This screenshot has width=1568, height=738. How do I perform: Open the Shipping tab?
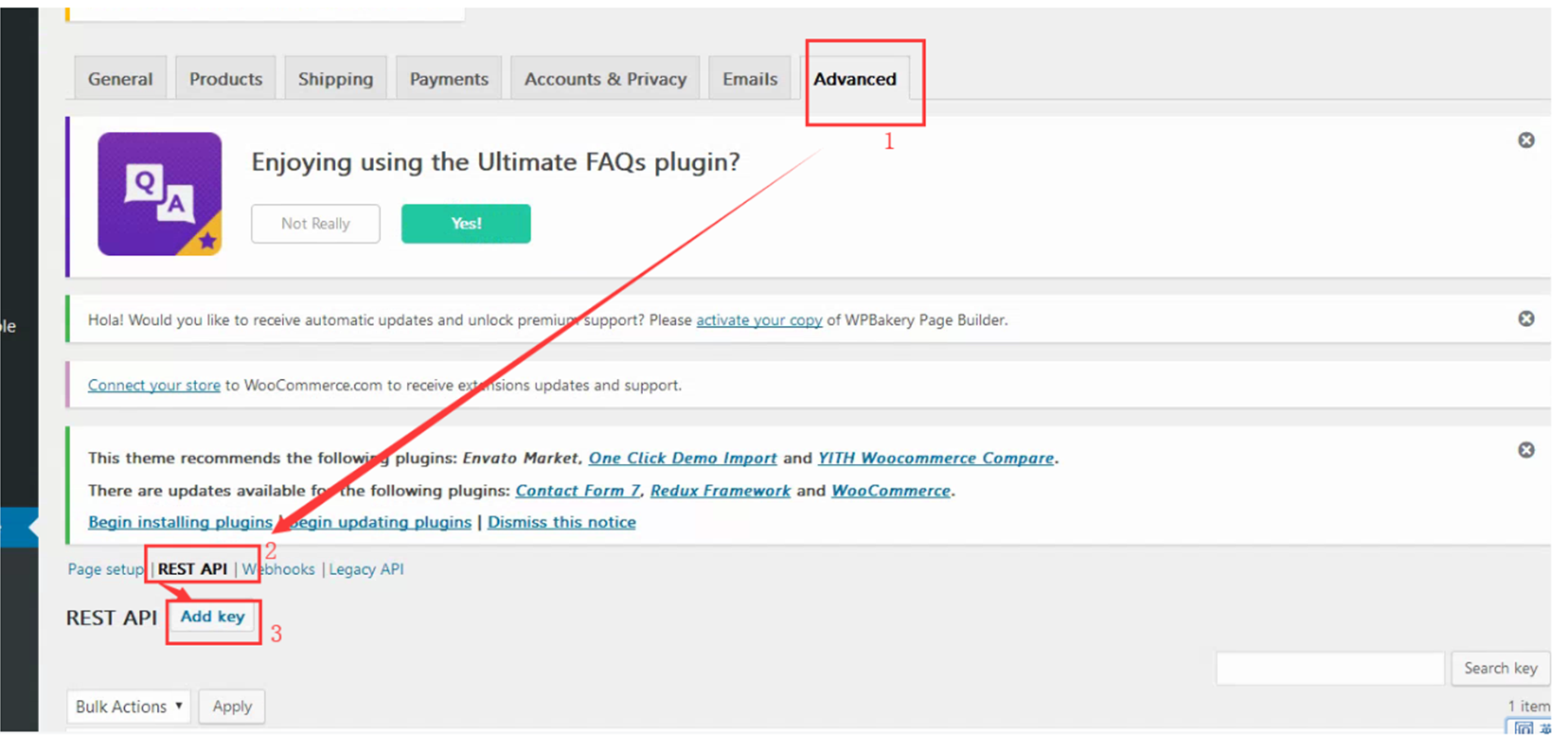pyautogui.click(x=336, y=79)
